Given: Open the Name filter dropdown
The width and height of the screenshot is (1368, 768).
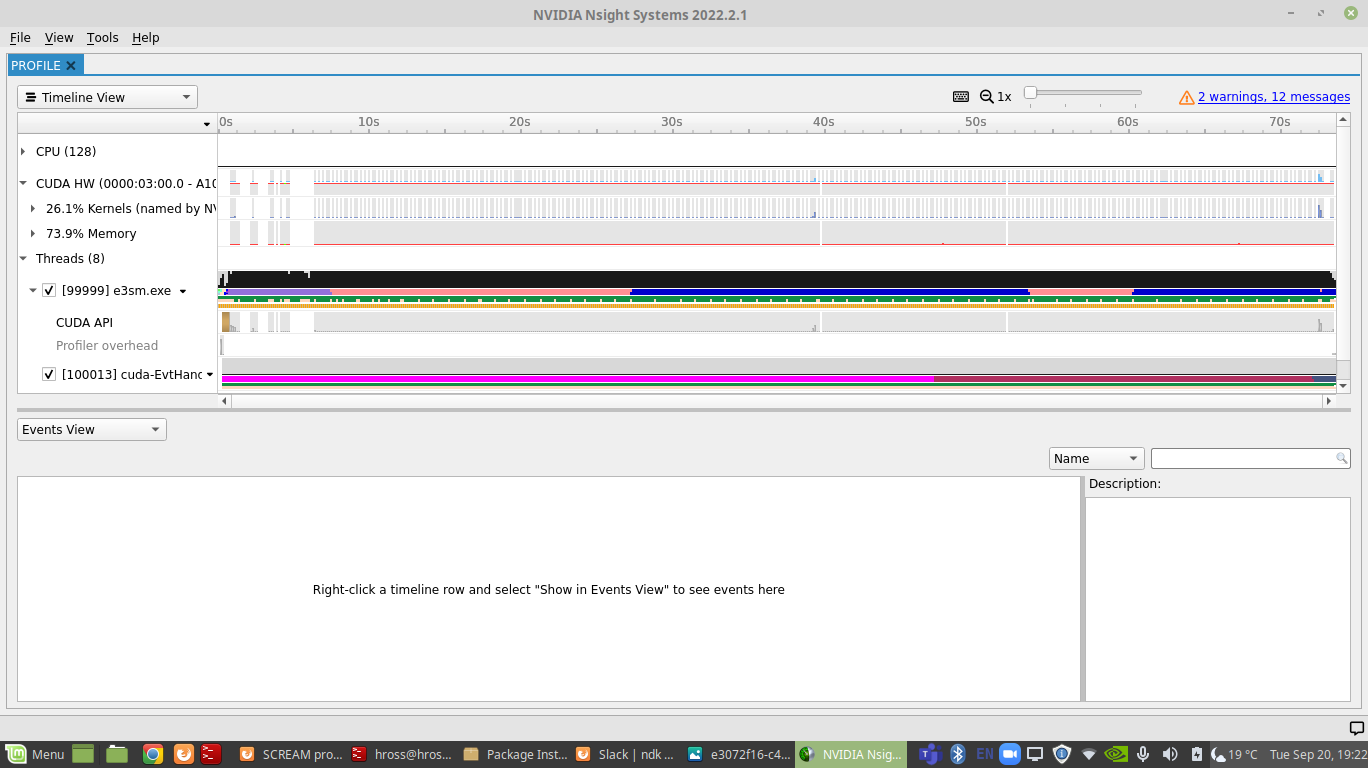Looking at the screenshot, I should click(x=1096, y=458).
